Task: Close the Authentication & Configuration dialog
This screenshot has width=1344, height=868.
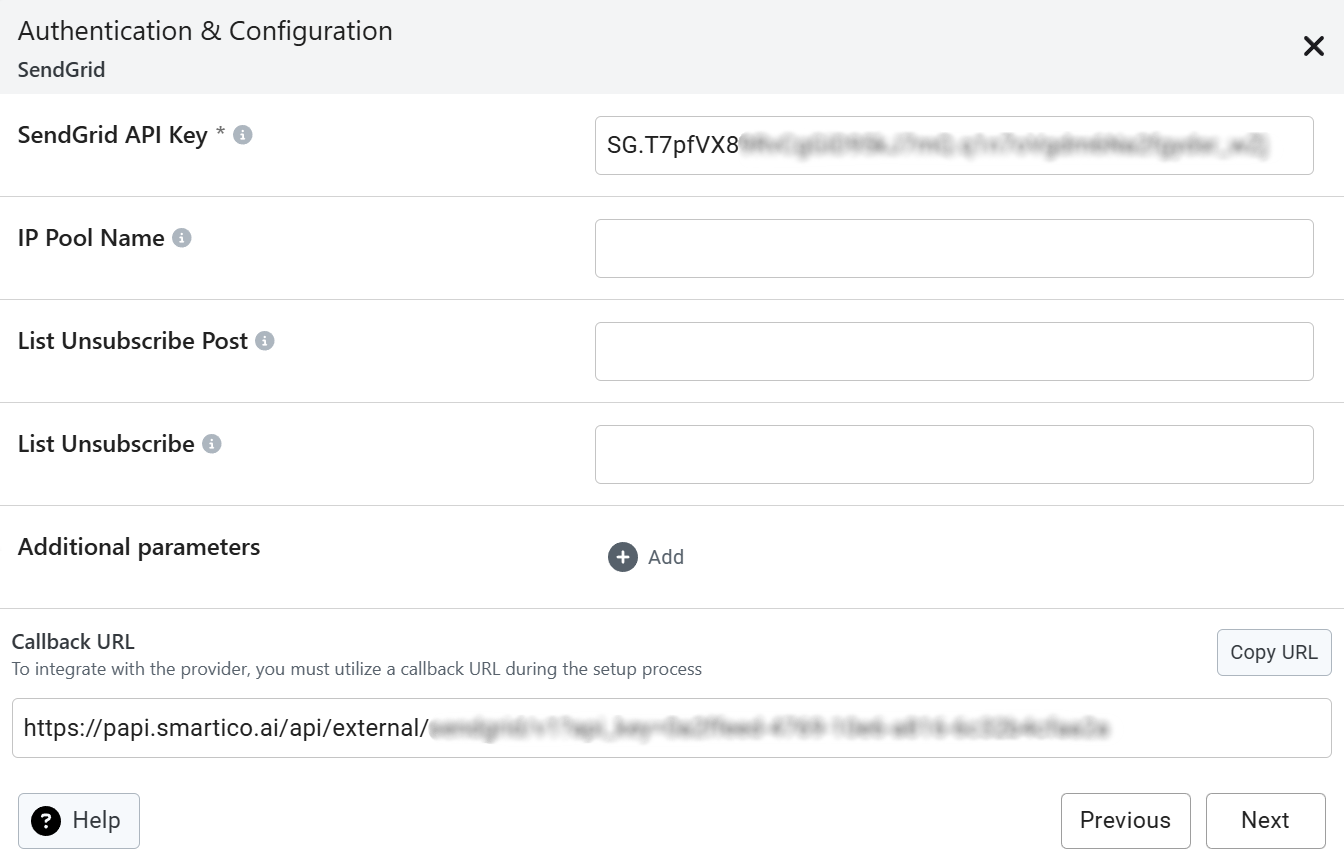Action: [1313, 46]
